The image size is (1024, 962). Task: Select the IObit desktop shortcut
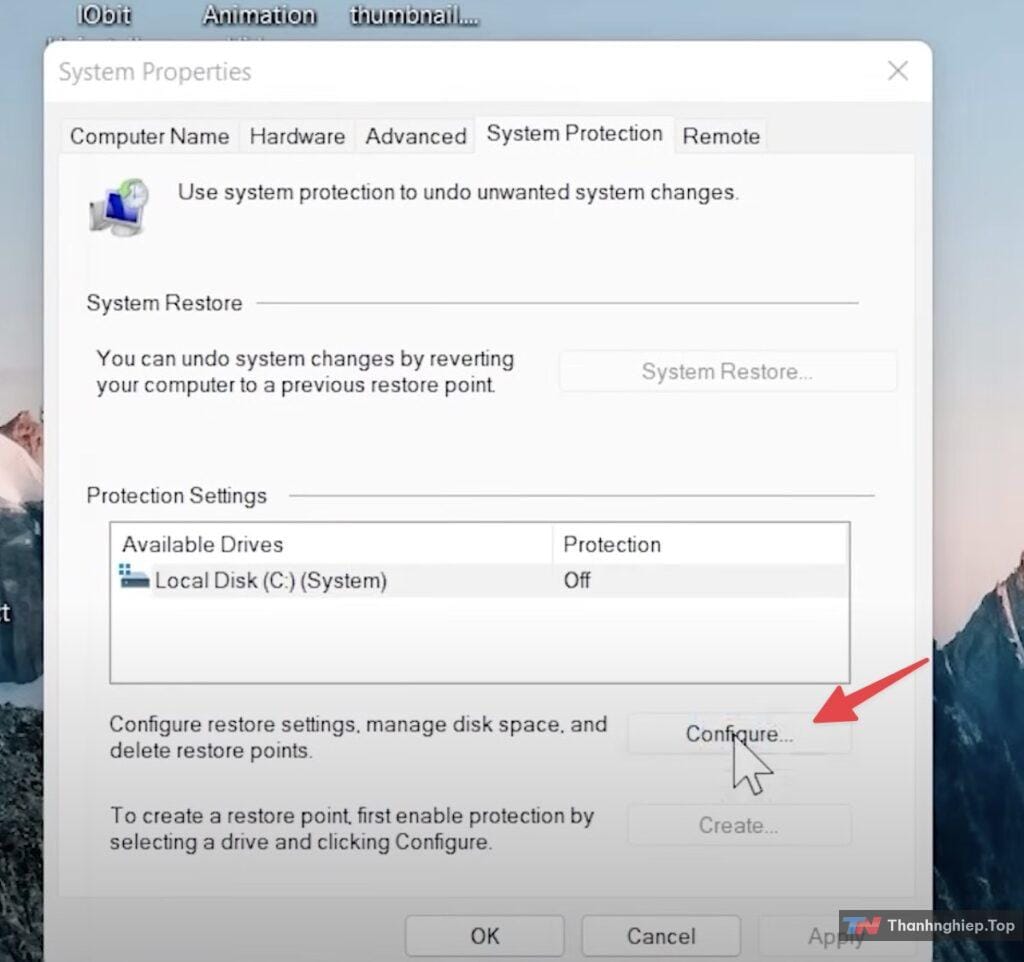click(x=104, y=15)
